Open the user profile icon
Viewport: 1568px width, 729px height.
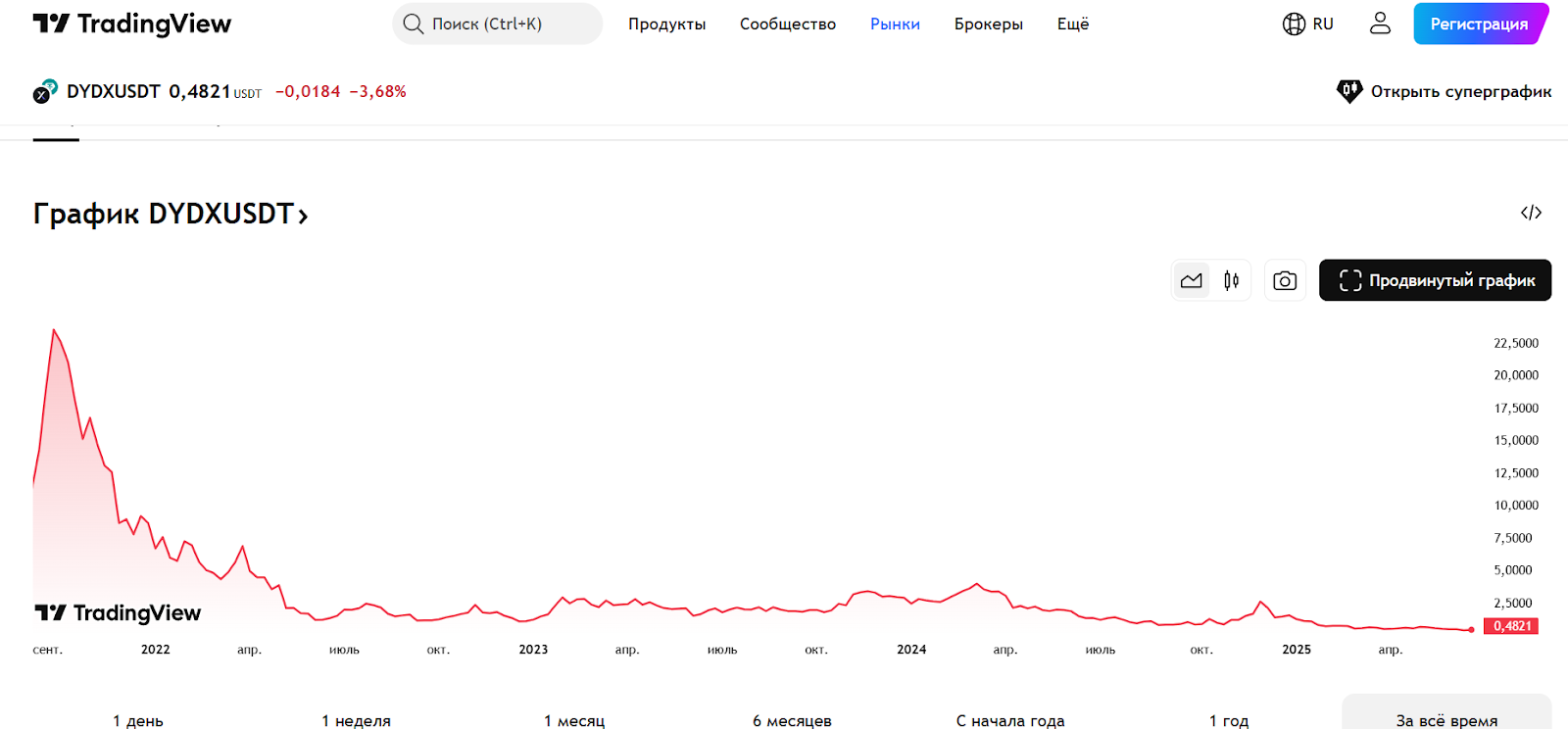[x=1380, y=24]
